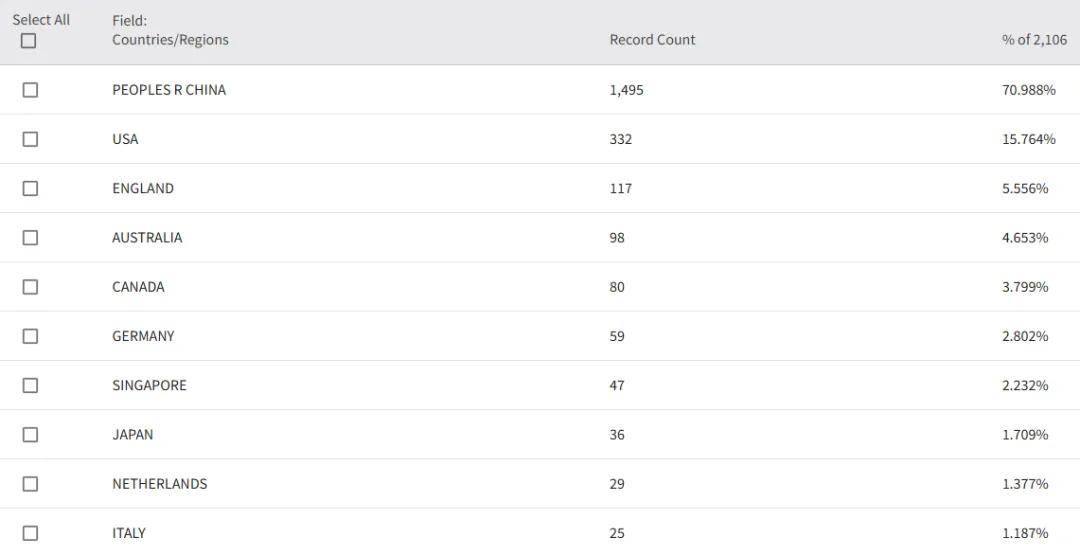This screenshot has width=1080, height=555.
Task: Click the Countries/Regions field header
Action: pyautogui.click(x=170, y=40)
